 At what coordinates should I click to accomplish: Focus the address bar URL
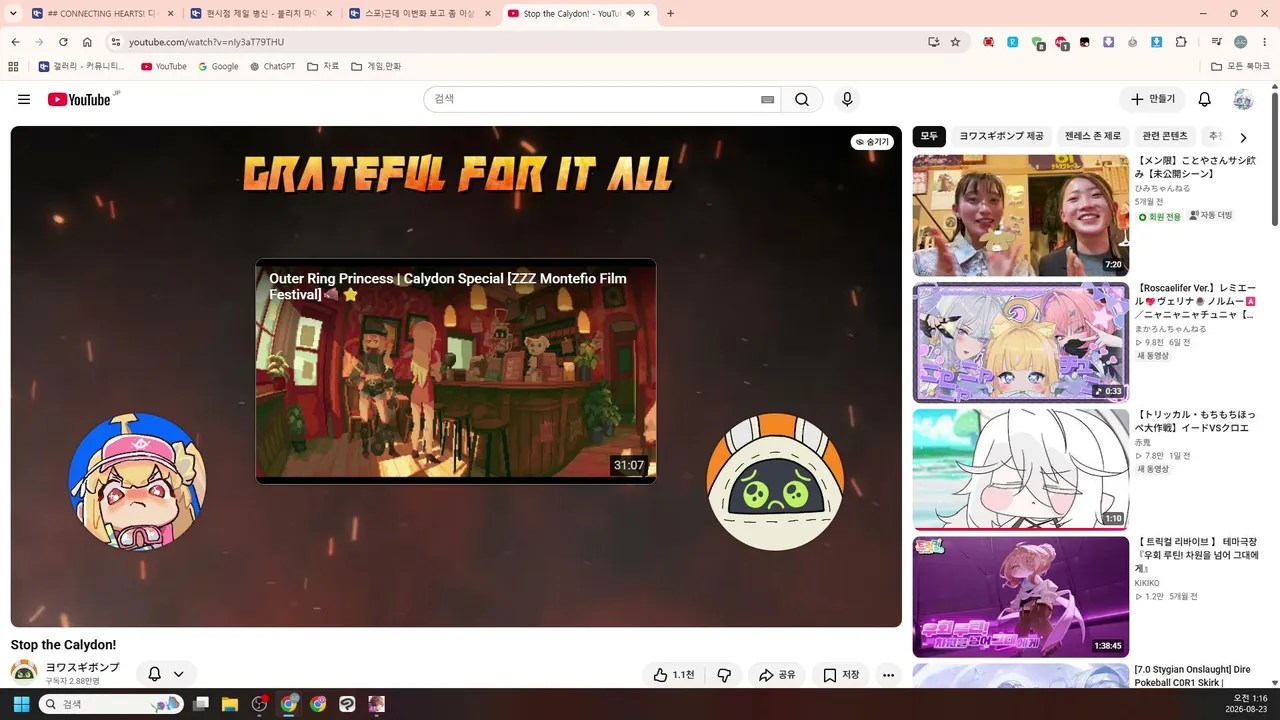click(x=206, y=42)
